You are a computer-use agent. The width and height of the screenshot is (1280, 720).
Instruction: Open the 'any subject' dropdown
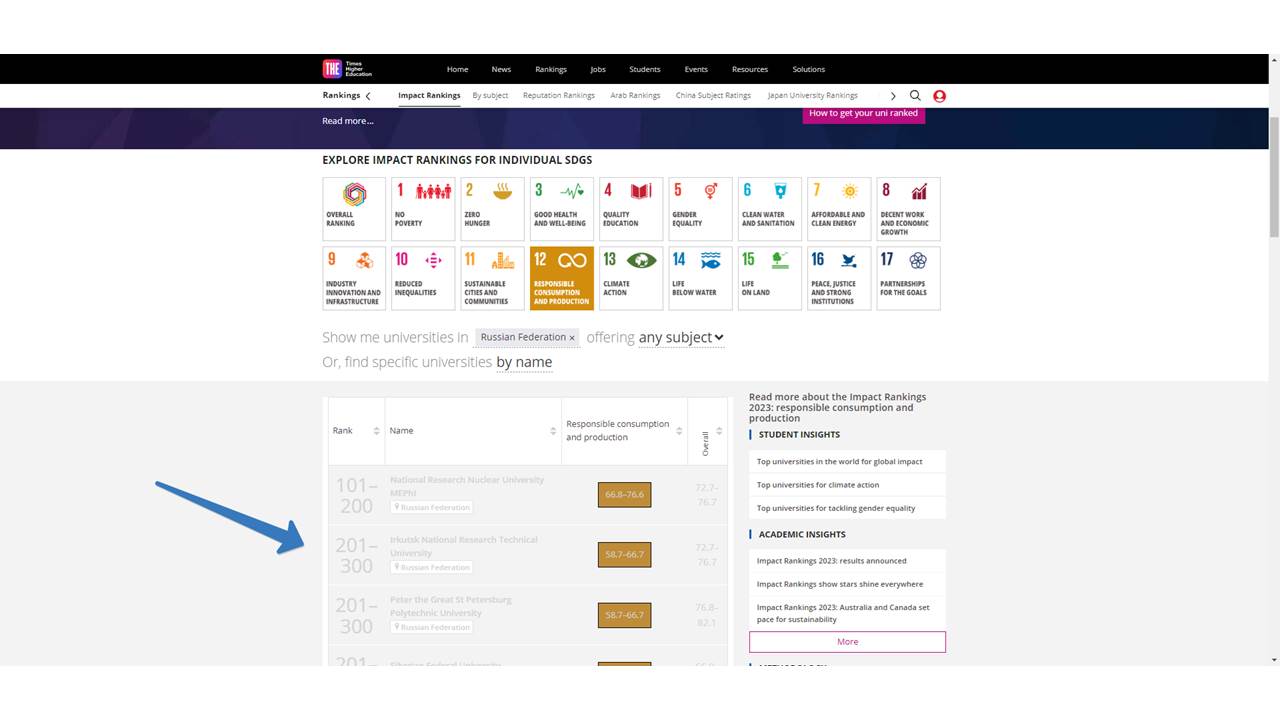coord(681,338)
